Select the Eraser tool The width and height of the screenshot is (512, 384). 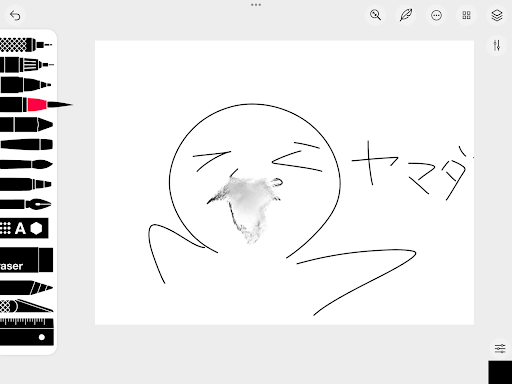(x=26, y=260)
